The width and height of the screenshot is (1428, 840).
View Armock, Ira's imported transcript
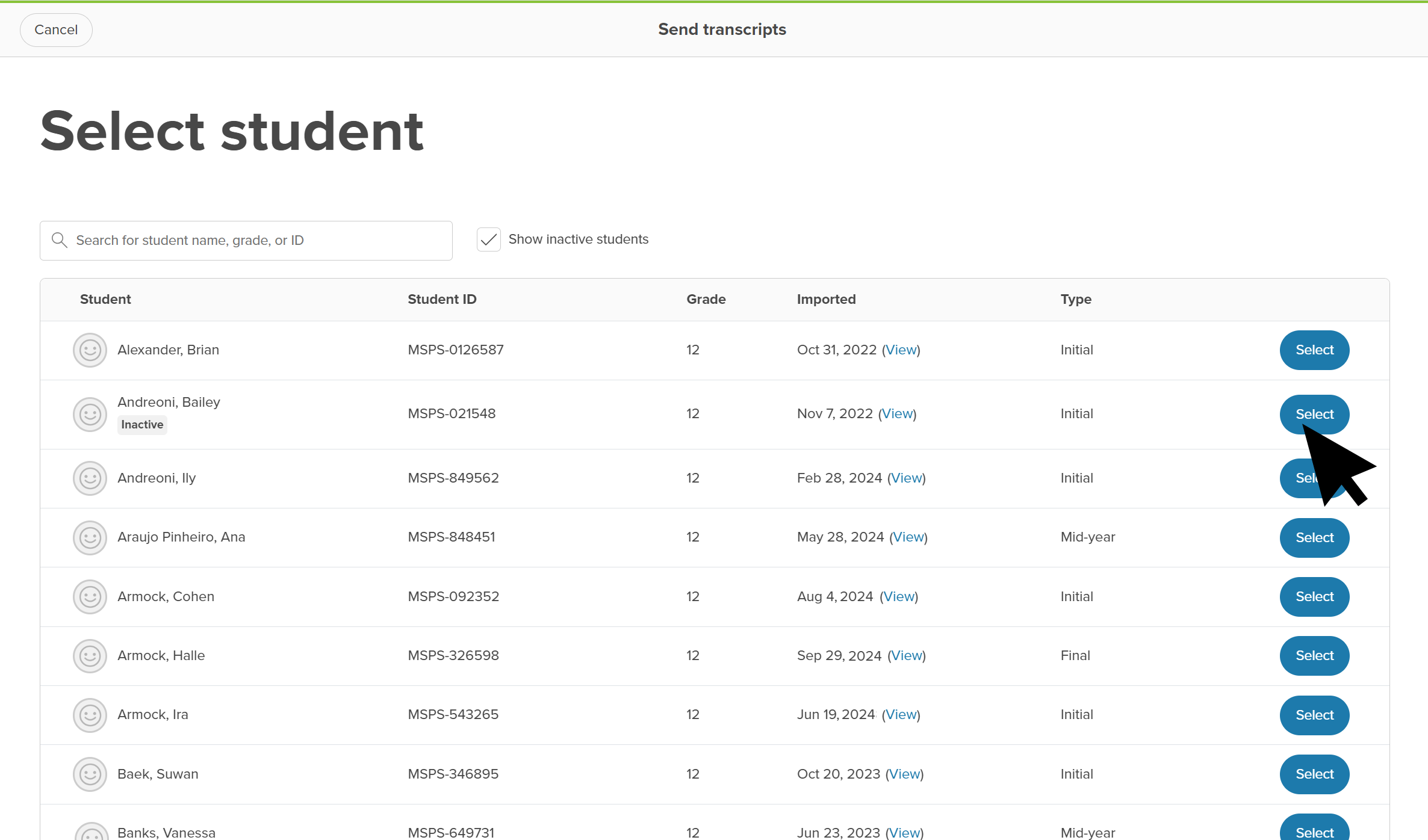(x=901, y=714)
